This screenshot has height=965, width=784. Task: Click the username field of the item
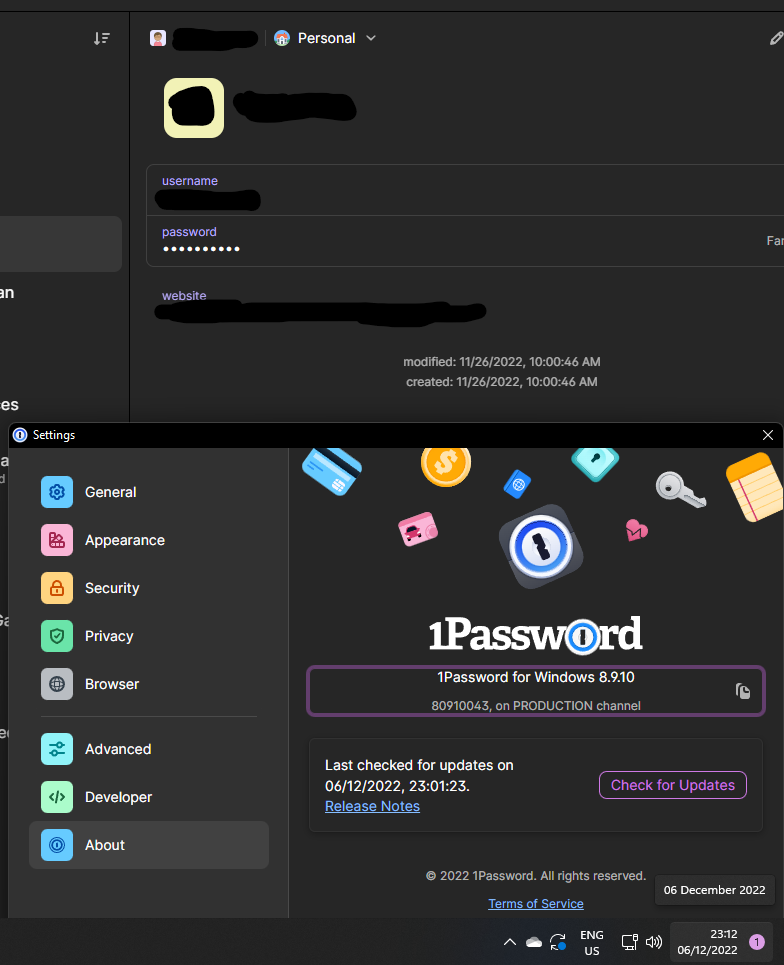(465, 190)
